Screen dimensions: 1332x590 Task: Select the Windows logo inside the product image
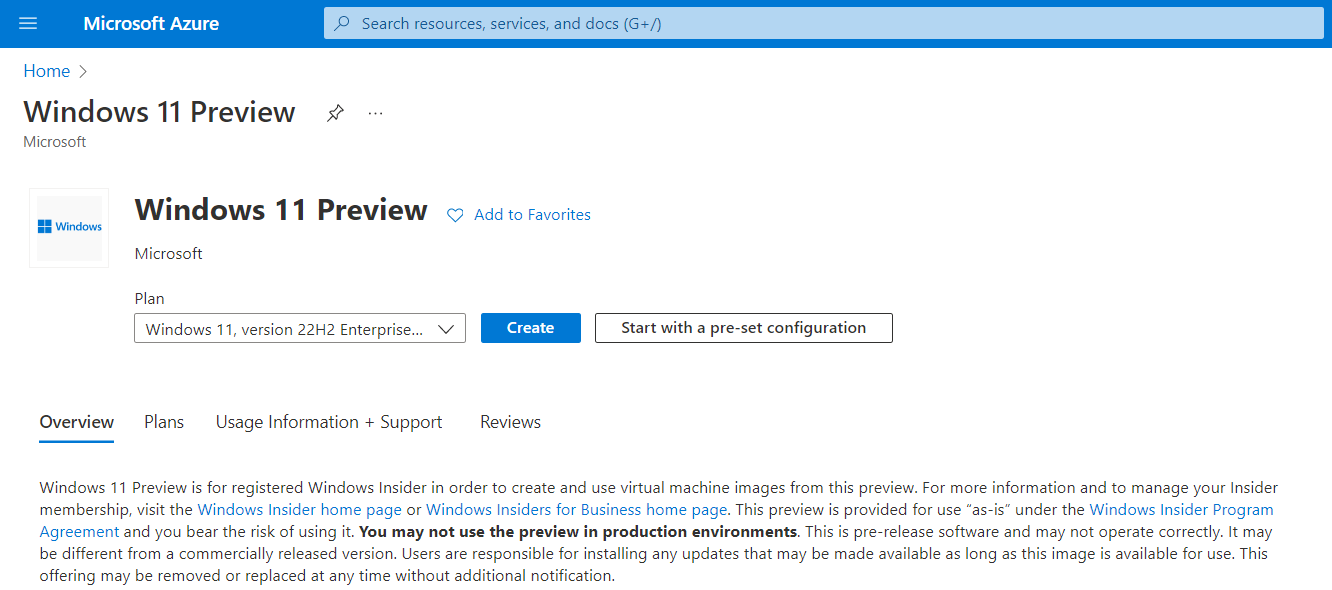68,227
